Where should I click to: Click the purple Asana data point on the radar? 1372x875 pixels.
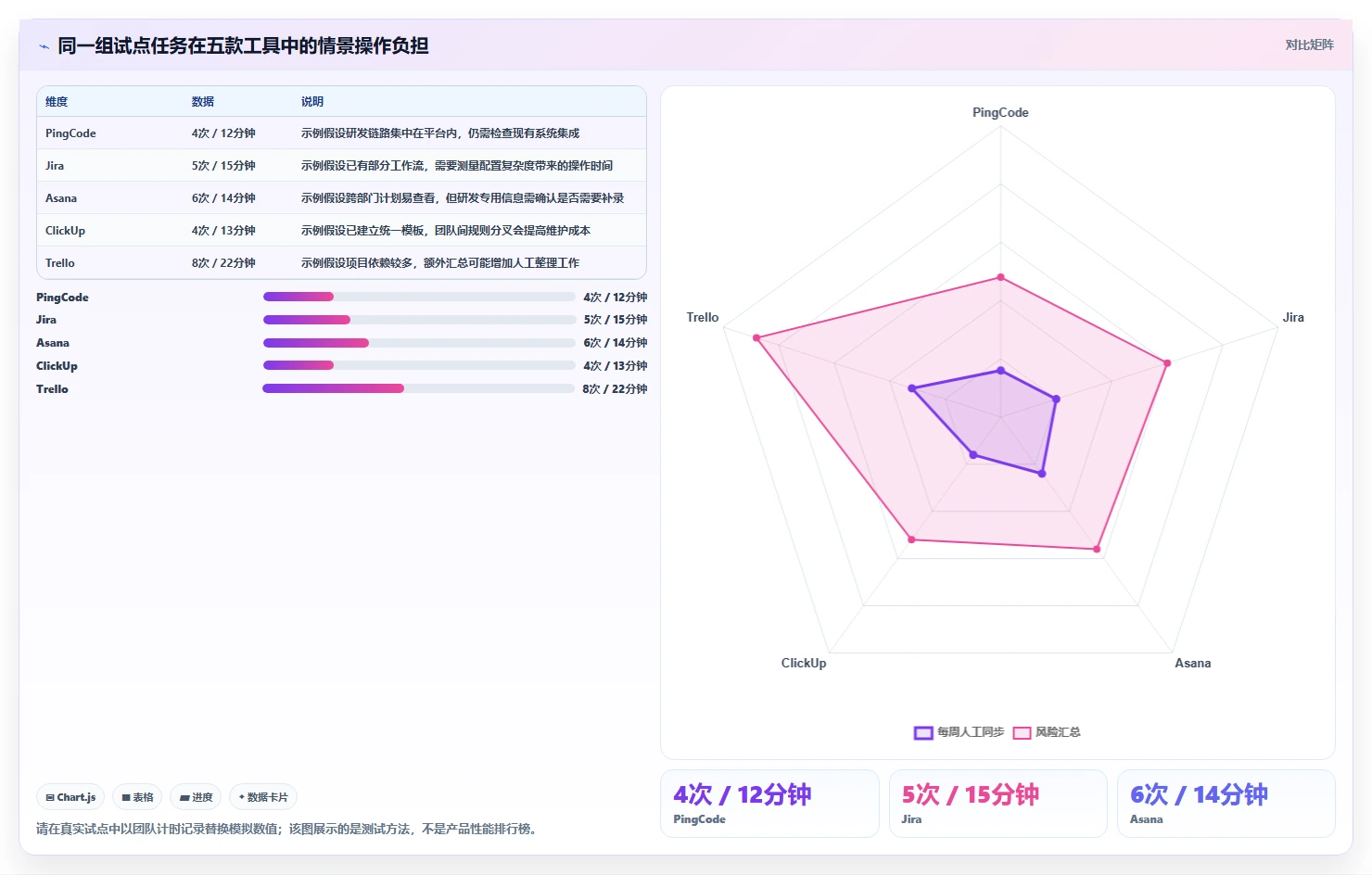[1042, 474]
